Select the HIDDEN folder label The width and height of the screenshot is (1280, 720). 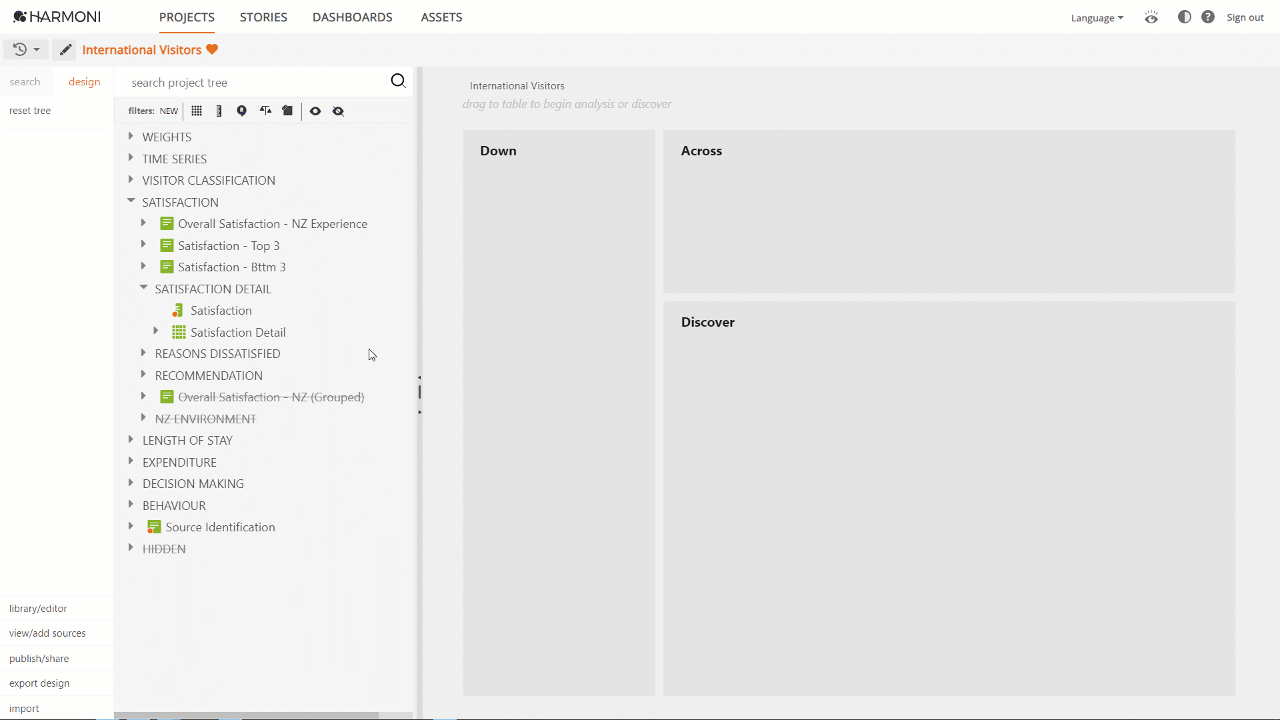(x=164, y=549)
